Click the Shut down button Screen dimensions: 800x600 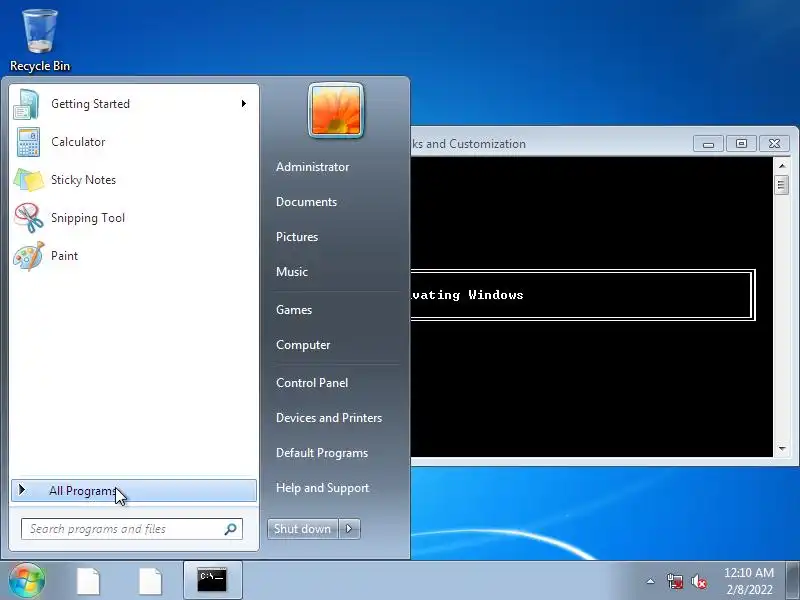tap(303, 529)
